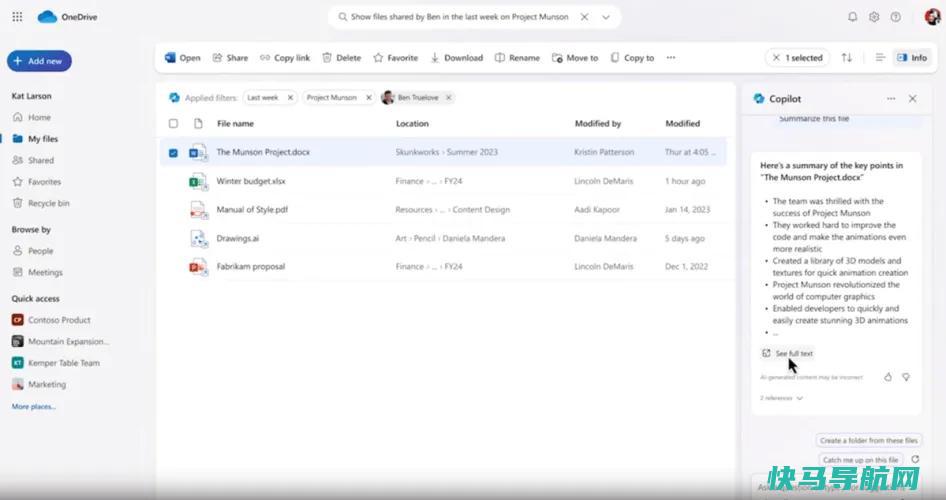Image resolution: width=946 pixels, height=500 pixels.
Task: Open Fabrikam proposal file name
Action: coord(250,267)
